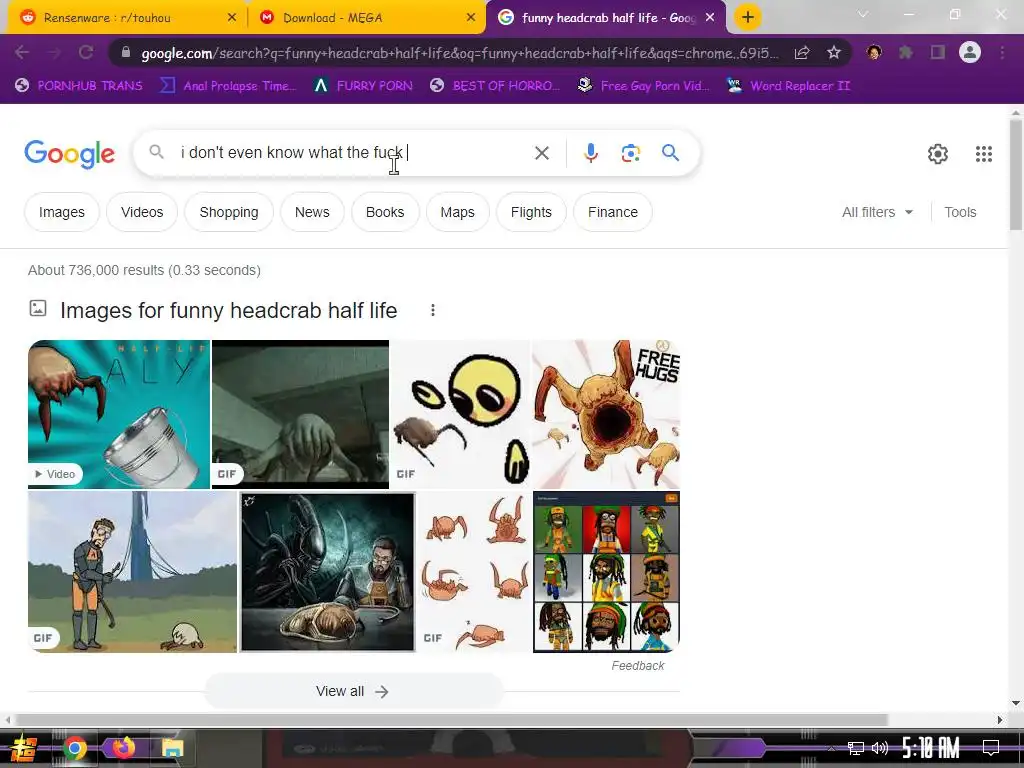Open Images for funny headcrab heading
The height and width of the screenshot is (768, 1024).
pyautogui.click(x=229, y=310)
